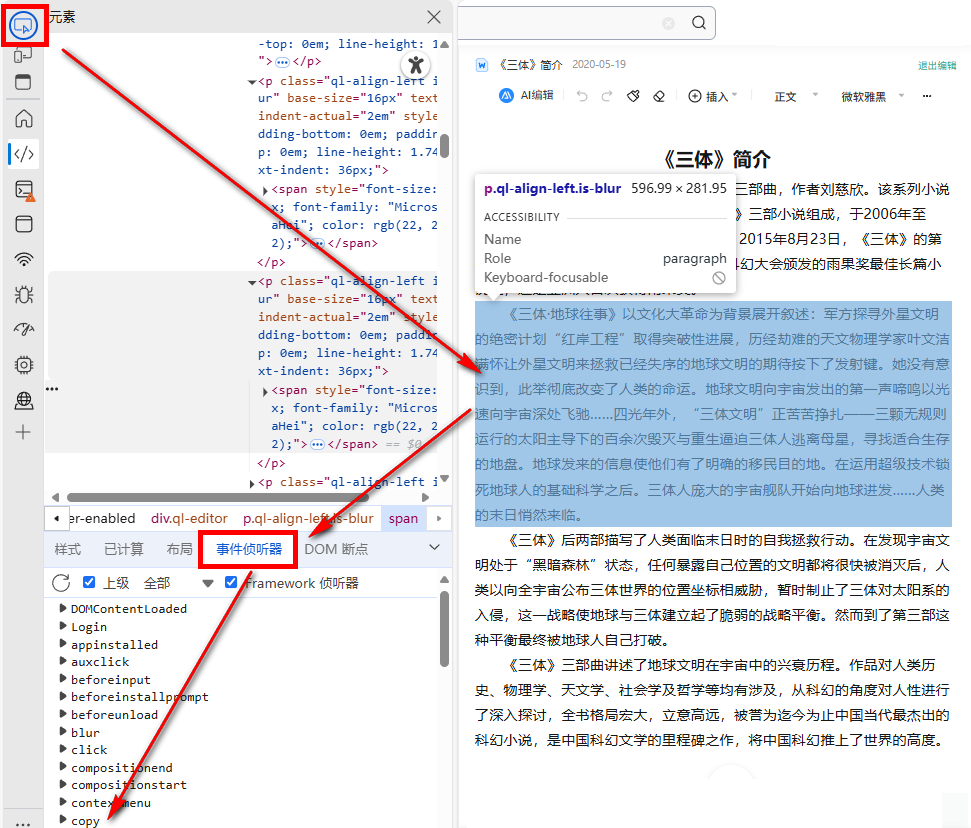Image resolution: width=971 pixels, height=828 pixels.
Task: Click the DOM tree horizontal scrollbar
Action: click(x=217, y=497)
